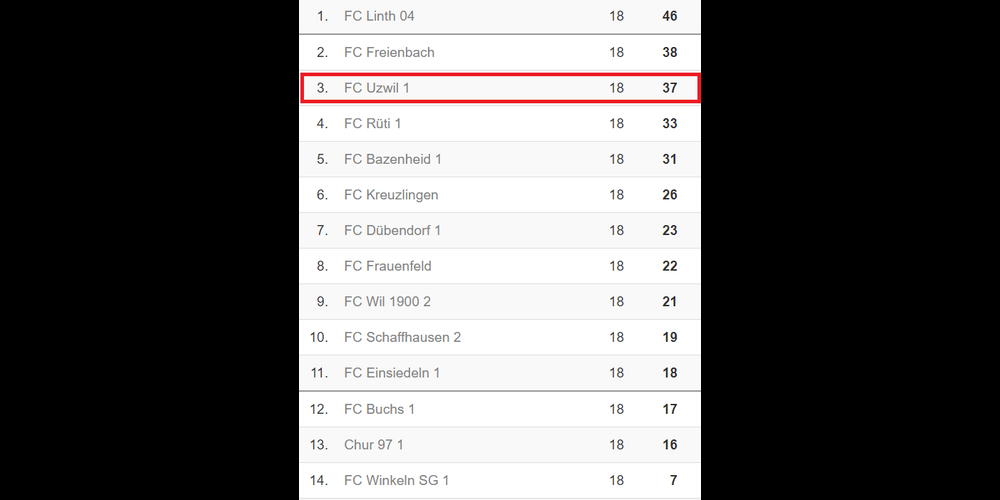1000x500 pixels.
Task: Click the games played count for Chur 97 1
Action: tap(616, 444)
